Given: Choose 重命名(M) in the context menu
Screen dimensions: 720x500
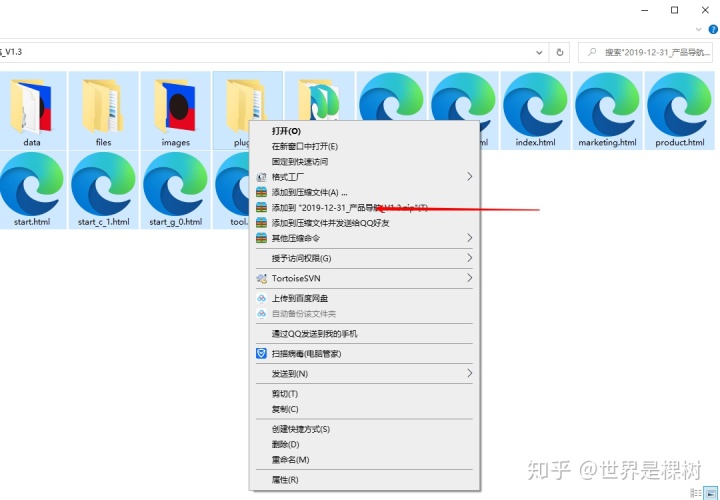Looking at the screenshot, I should click(365, 460).
